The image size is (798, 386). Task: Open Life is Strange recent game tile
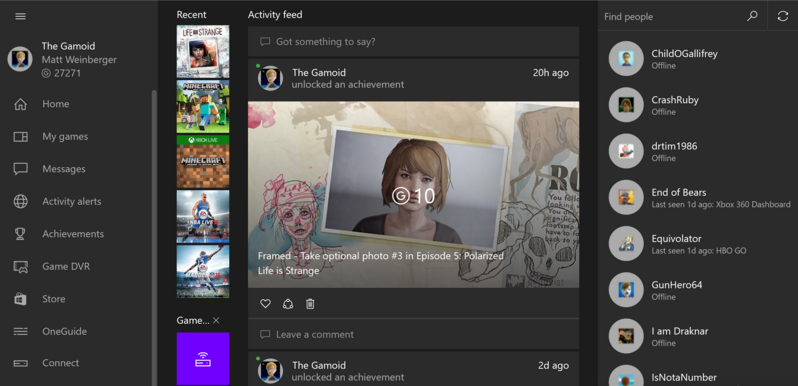coord(203,51)
